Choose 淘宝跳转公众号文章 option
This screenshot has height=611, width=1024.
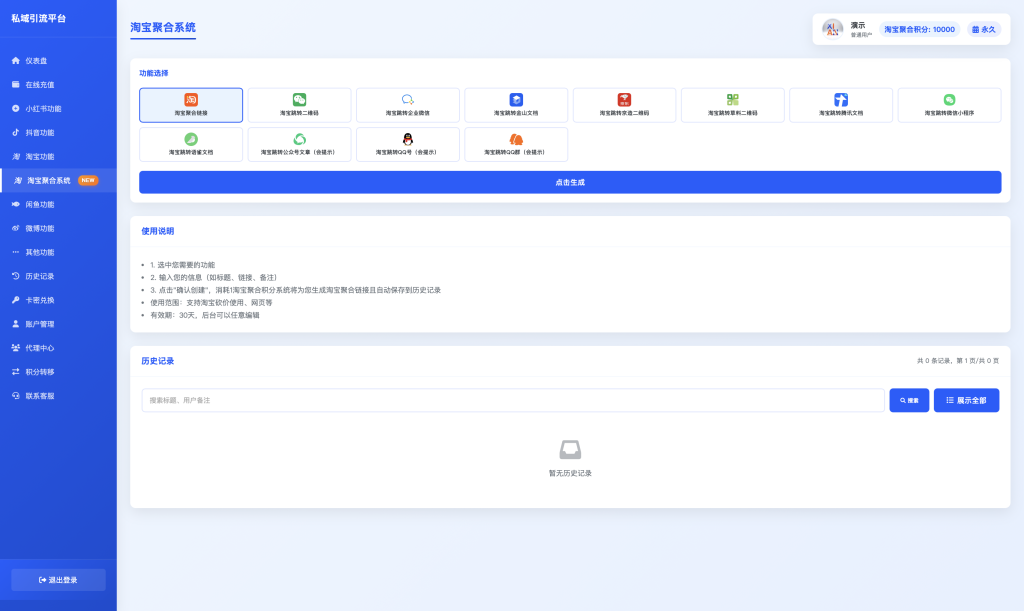pyautogui.click(x=299, y=144)
